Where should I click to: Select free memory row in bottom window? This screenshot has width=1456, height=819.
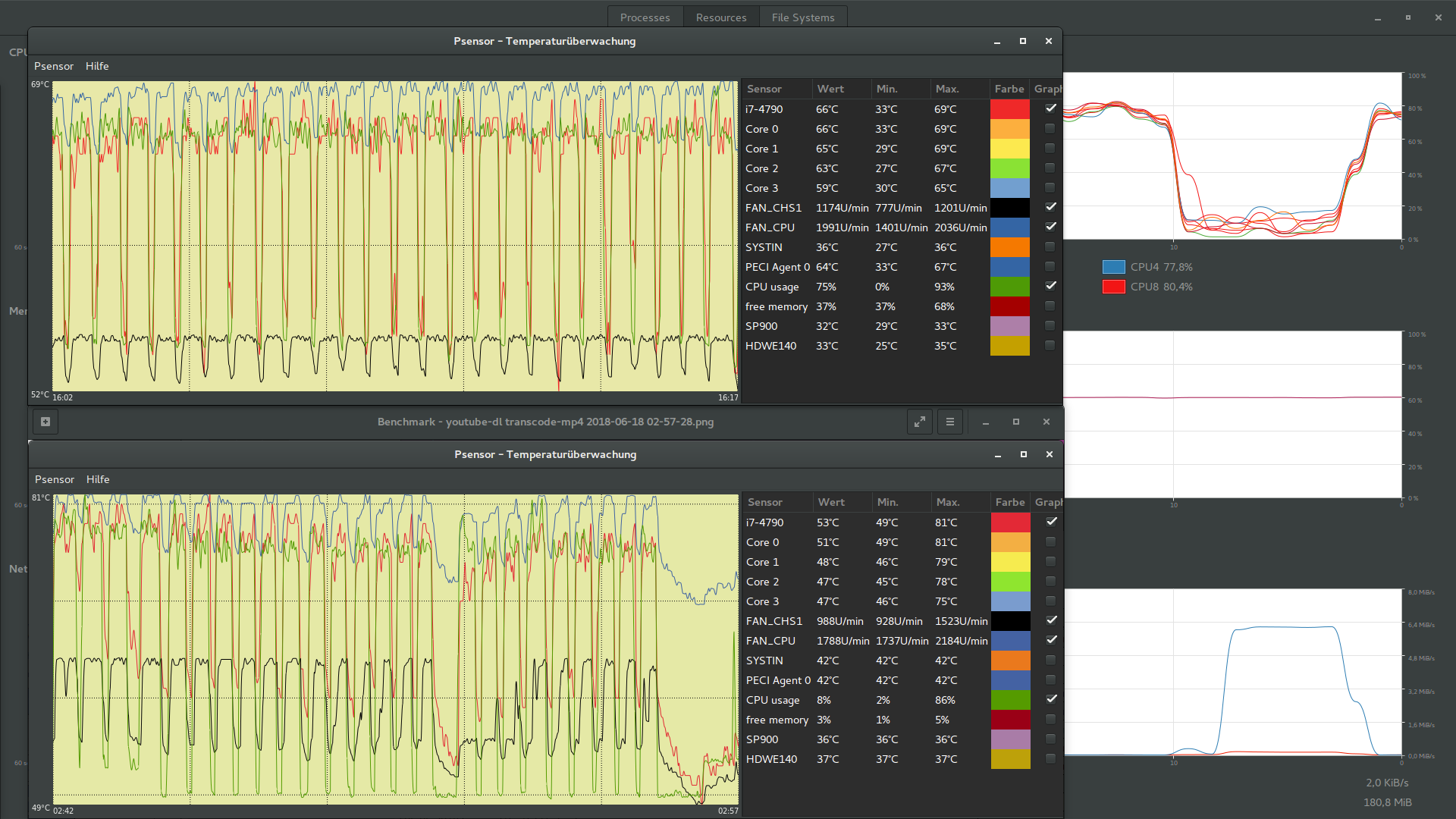pyautogui.click(x=902, y=720)
